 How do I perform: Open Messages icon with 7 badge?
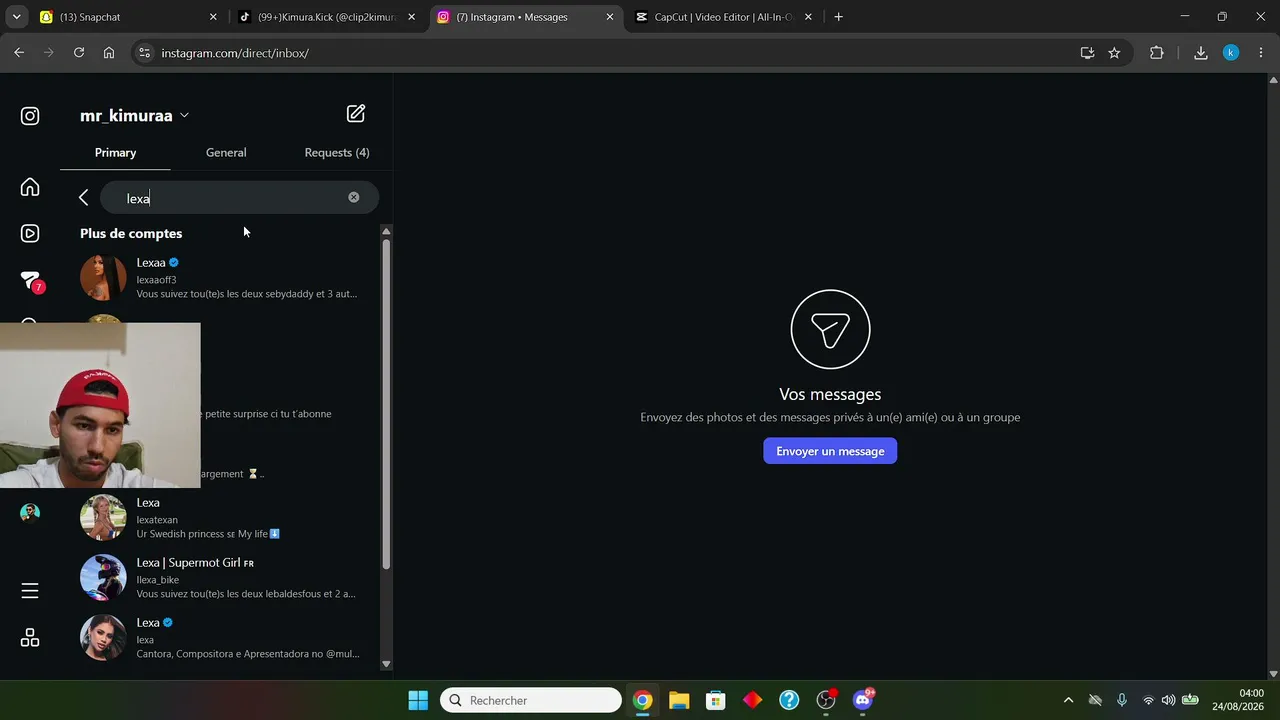[x=31, y=281]
